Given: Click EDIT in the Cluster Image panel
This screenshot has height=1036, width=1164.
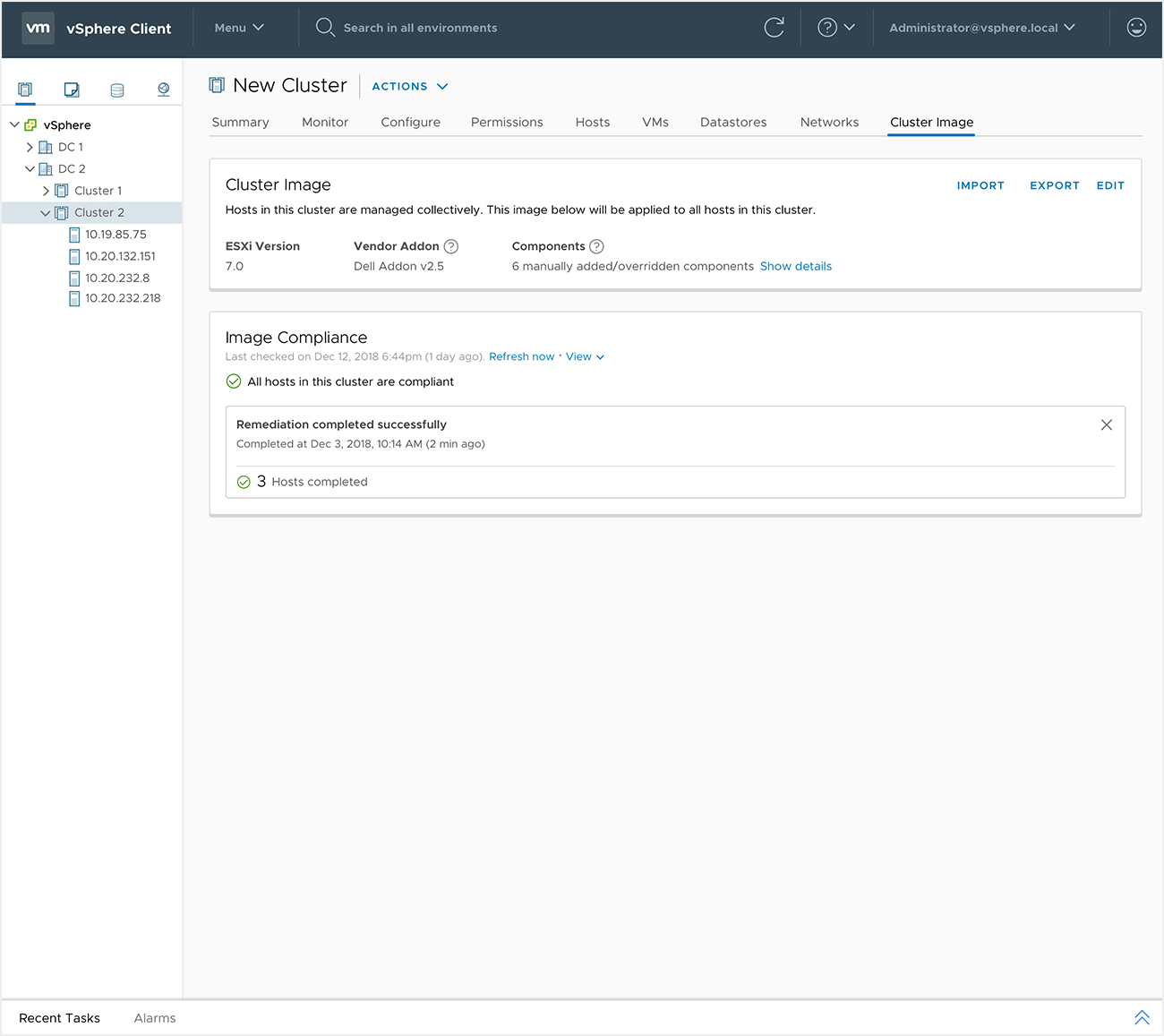Looking at the screenshot, I should click(x=1110, y=185).
